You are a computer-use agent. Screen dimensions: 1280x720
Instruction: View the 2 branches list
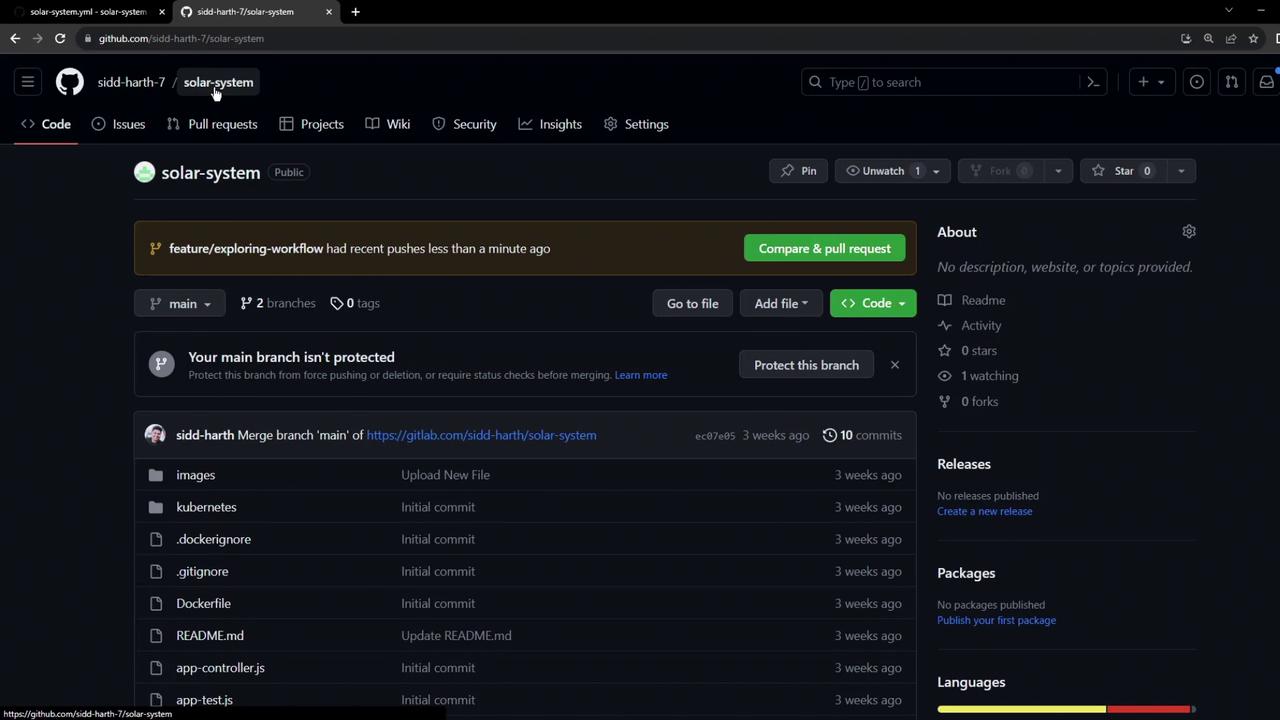coord(278,303)
